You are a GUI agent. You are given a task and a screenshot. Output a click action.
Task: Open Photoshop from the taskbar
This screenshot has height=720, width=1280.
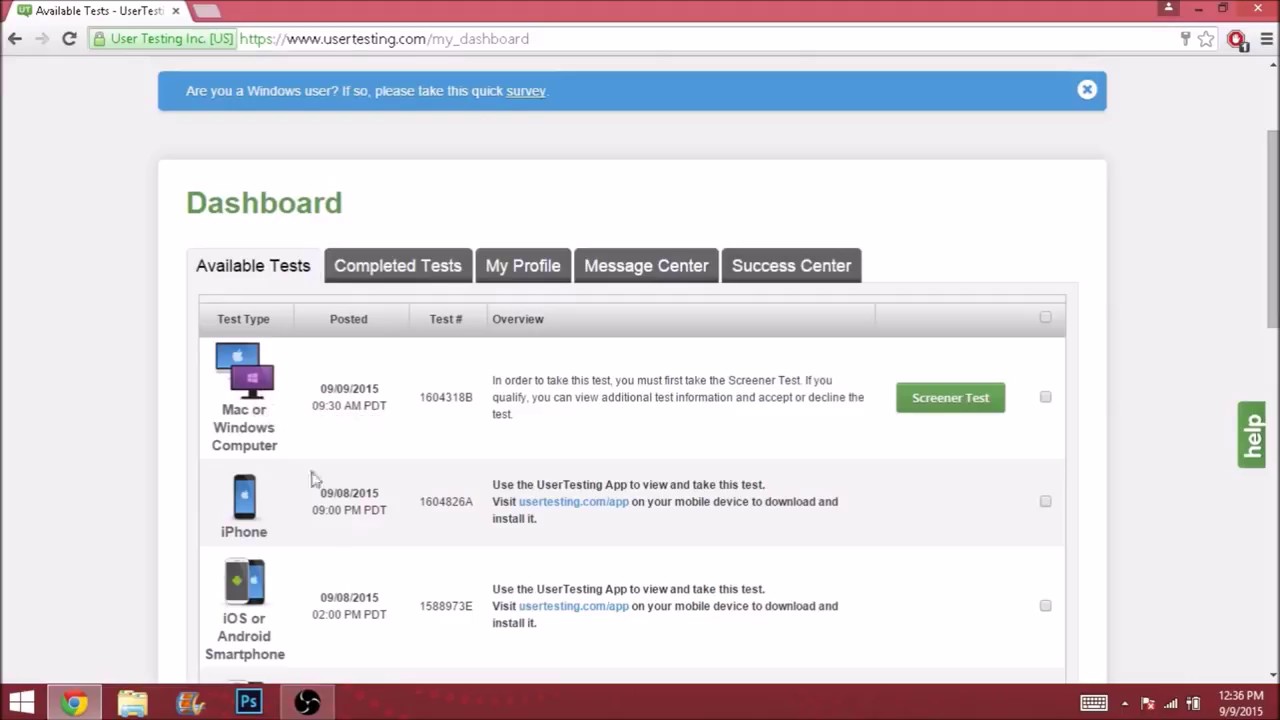[249, 702]
